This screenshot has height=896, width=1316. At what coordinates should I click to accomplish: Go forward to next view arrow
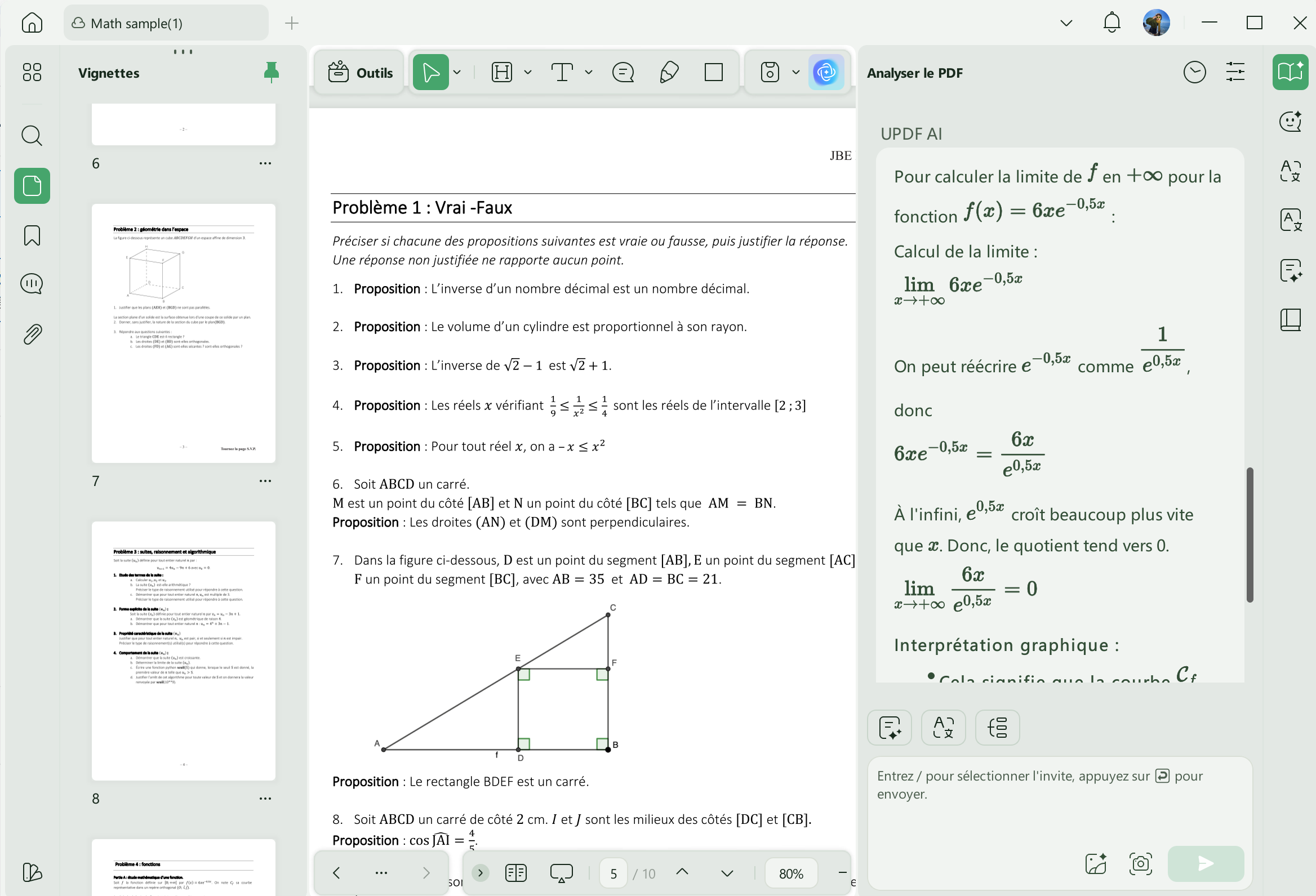(426, 873)
